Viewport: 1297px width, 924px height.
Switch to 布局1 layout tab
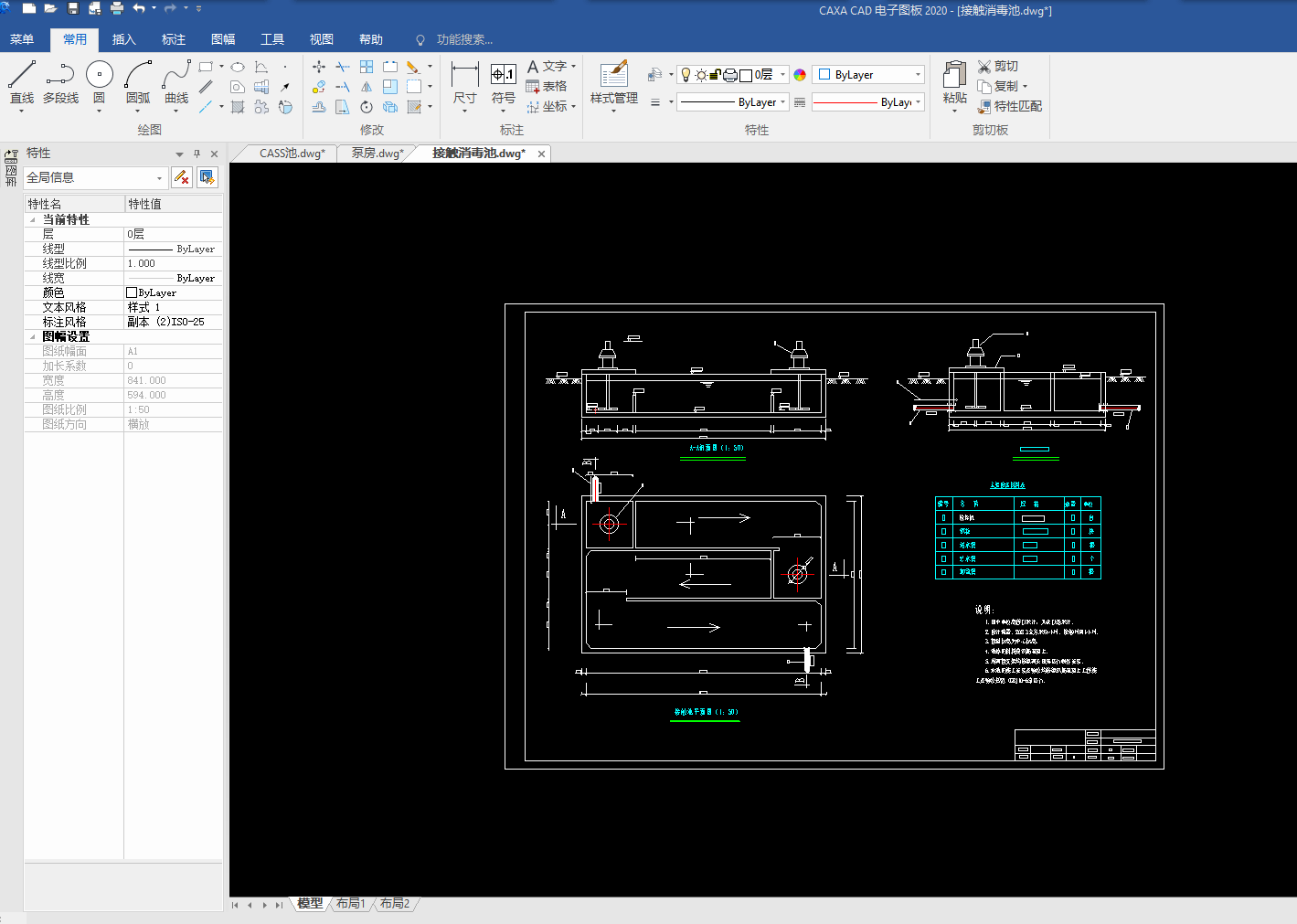coord(351,904)
